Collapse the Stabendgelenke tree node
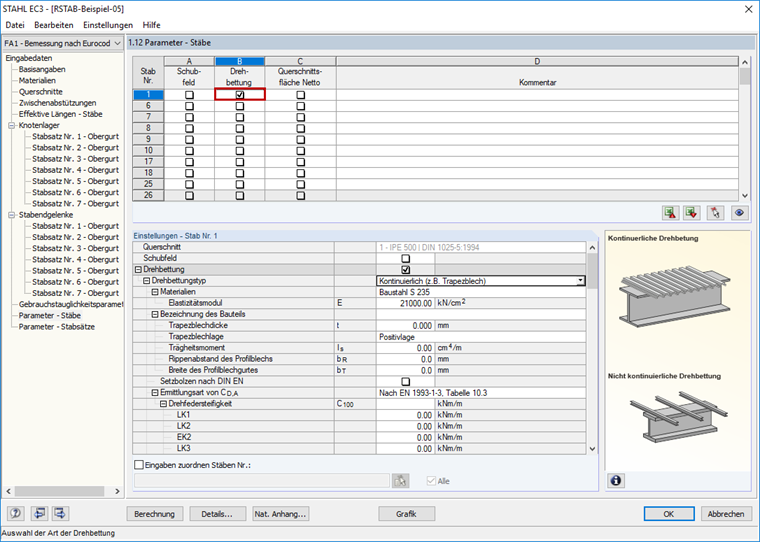 (x=12, y=215)
